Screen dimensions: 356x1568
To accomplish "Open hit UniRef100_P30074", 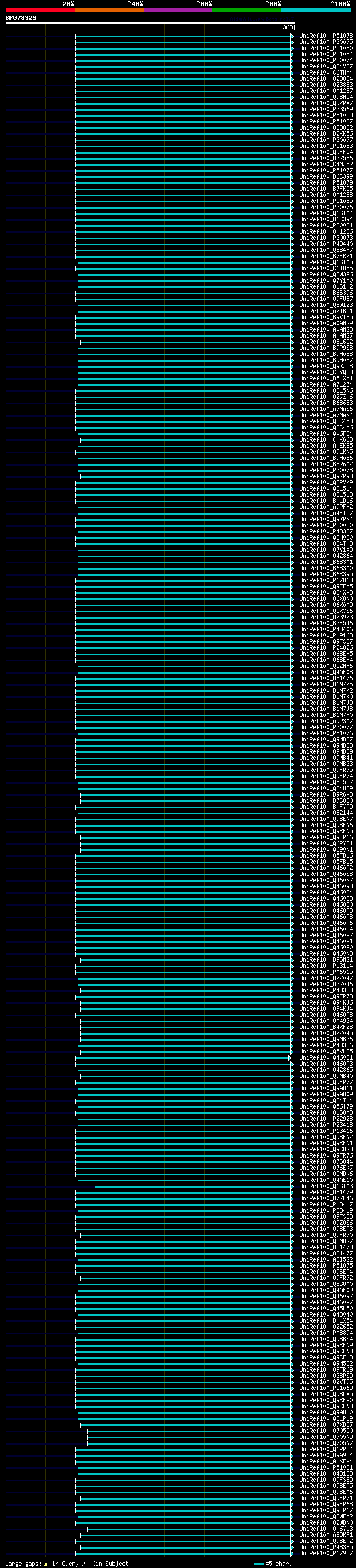I will 326,60.
